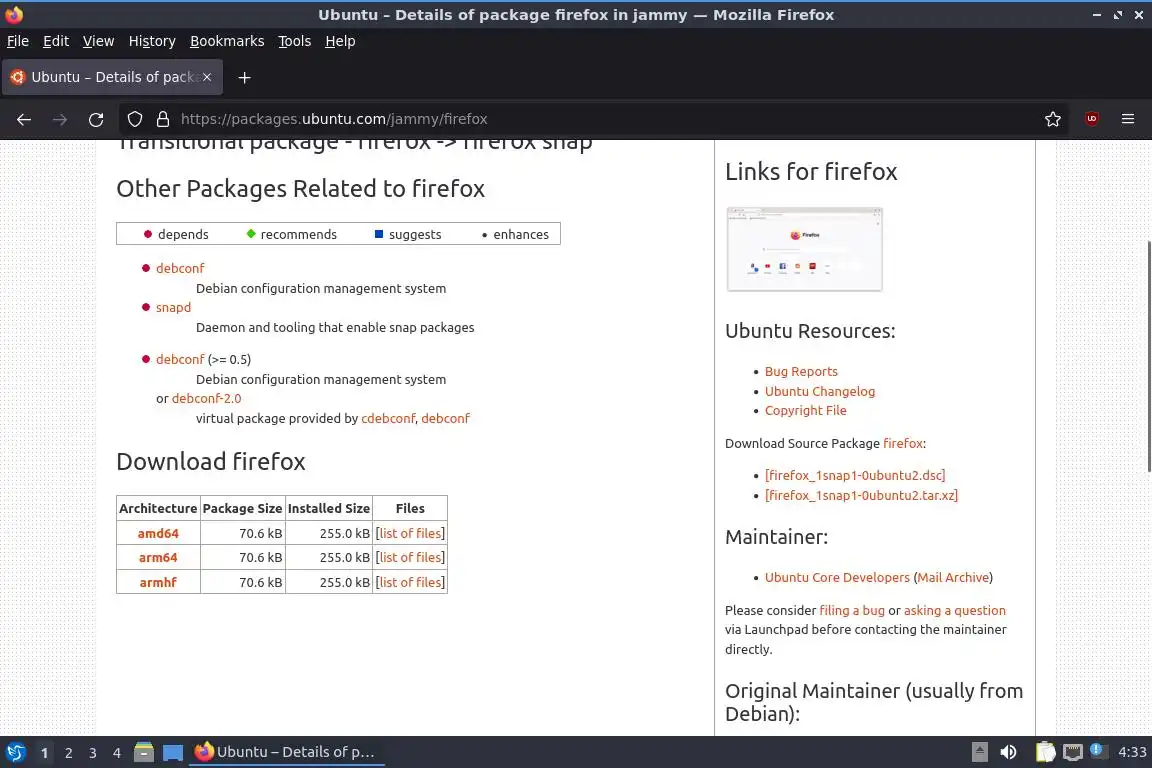This screenshot has height=768, width=1152.
Task: Click the Package Size column header
Action: [242, 509]
